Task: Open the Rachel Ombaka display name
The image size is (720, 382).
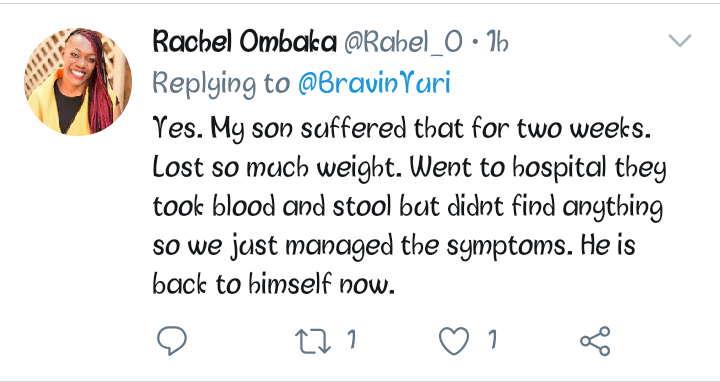Action: pos(244,42)
